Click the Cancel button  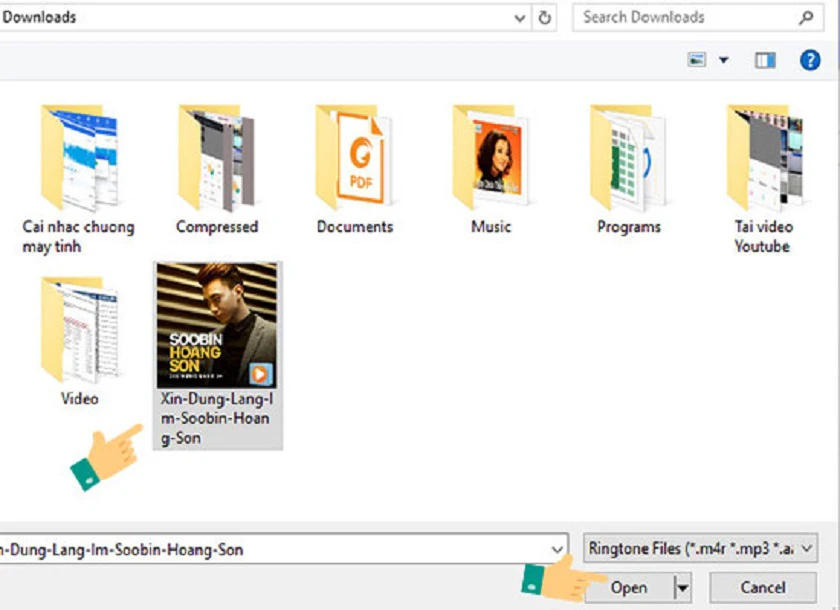click(x=763, y=588)
